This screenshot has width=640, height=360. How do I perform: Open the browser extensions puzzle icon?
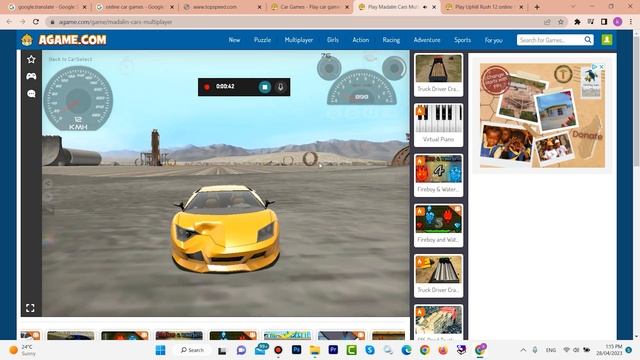point(577,22)
